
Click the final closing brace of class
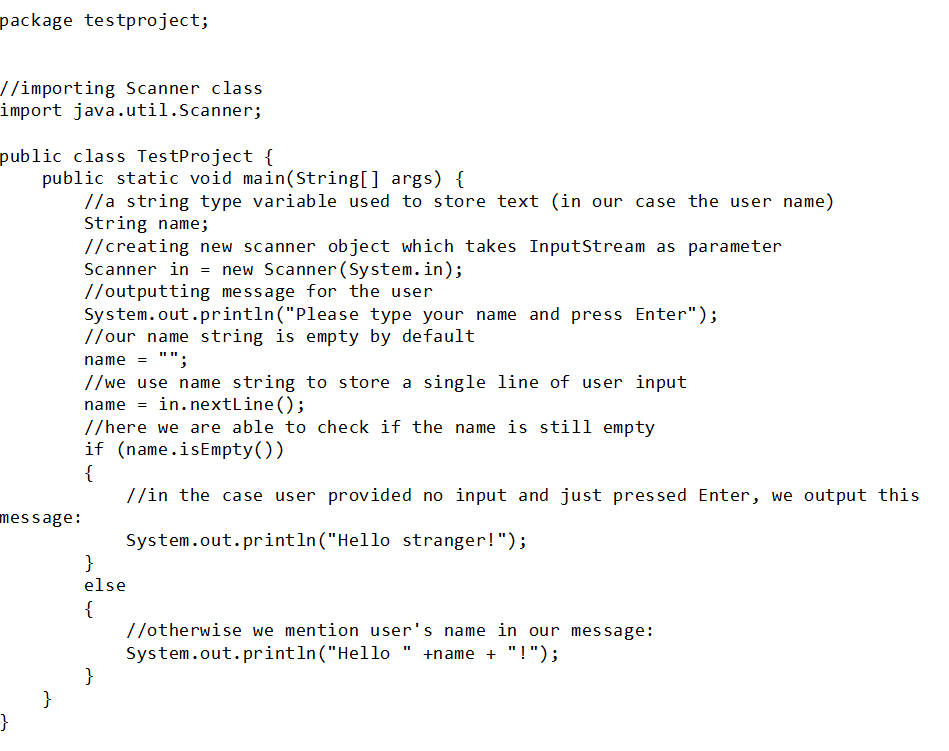click(4, 722)
